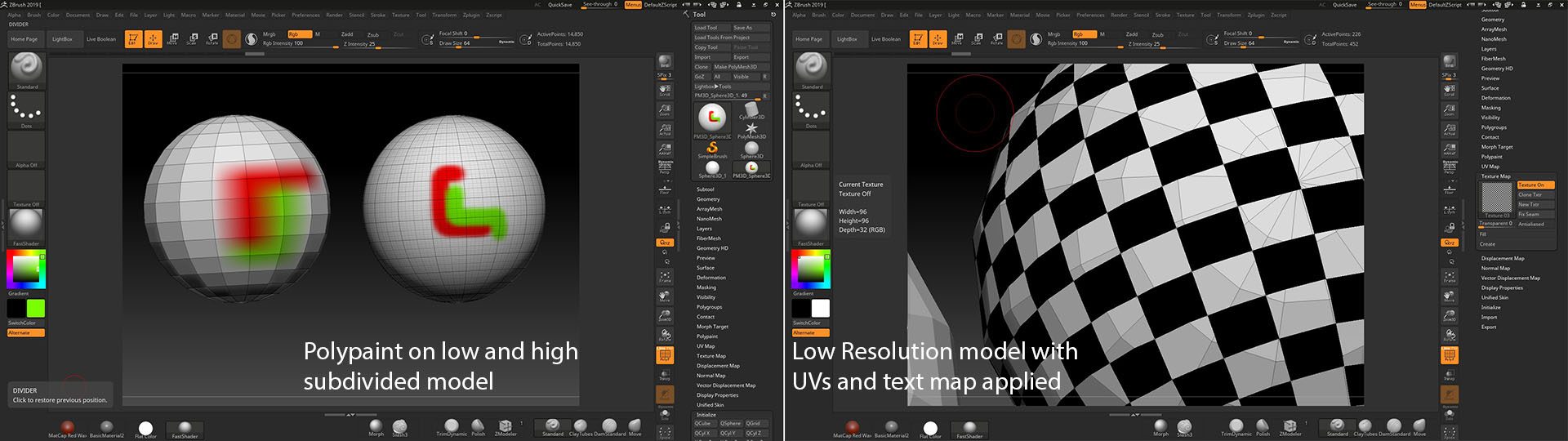Click Clone Txtr in right window
Viewport: 1568px width, 441px height.
[1536, 195]
